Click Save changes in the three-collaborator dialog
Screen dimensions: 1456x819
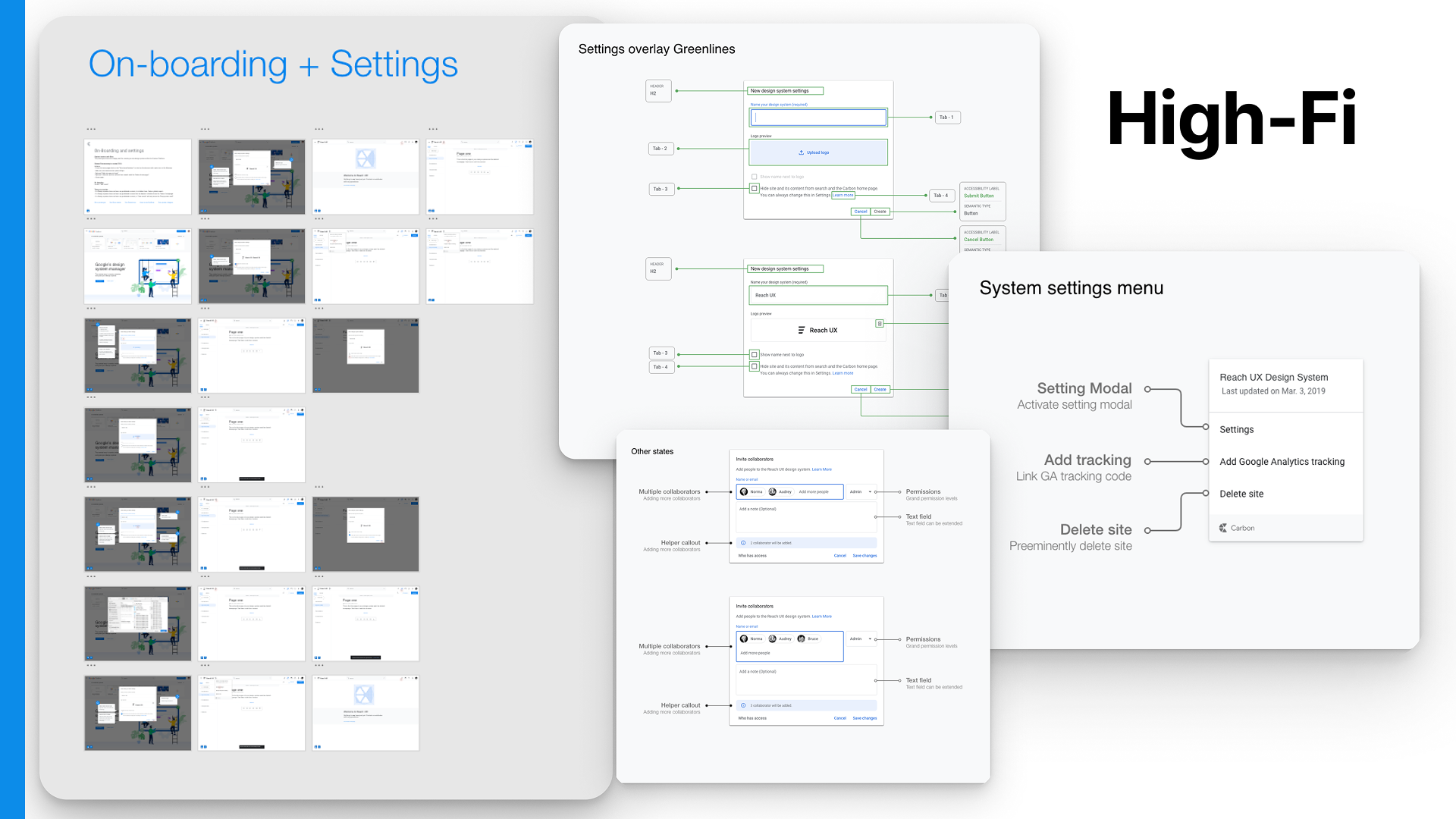(864, 718)
